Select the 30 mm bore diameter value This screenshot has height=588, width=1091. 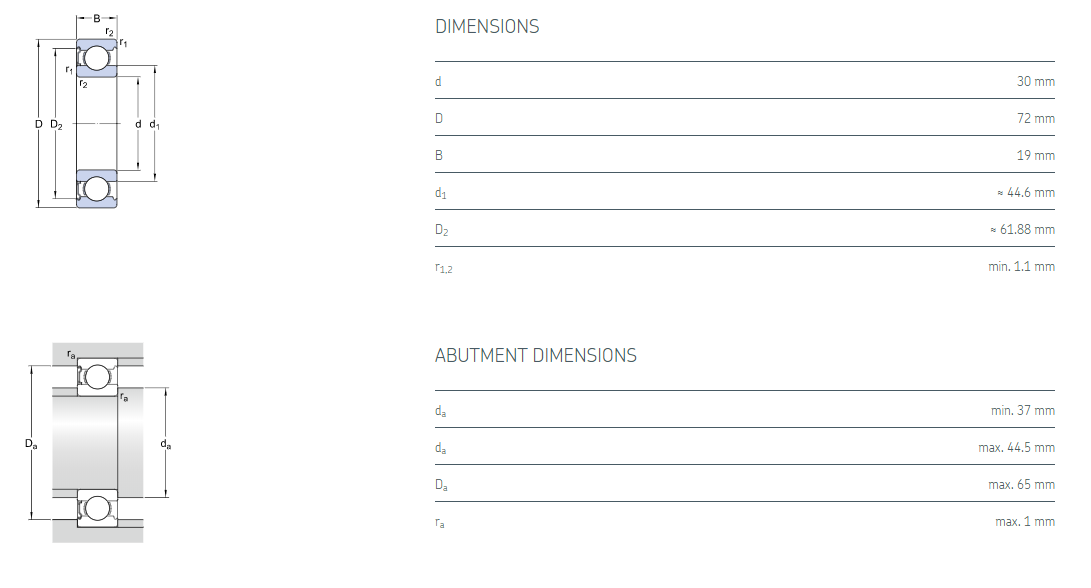pyautogui.click(x=1035, y=81)
